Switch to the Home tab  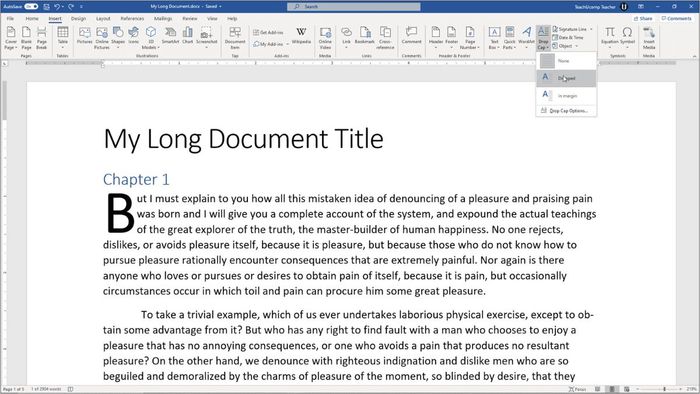pyautogui.click(x=32, y=19)
